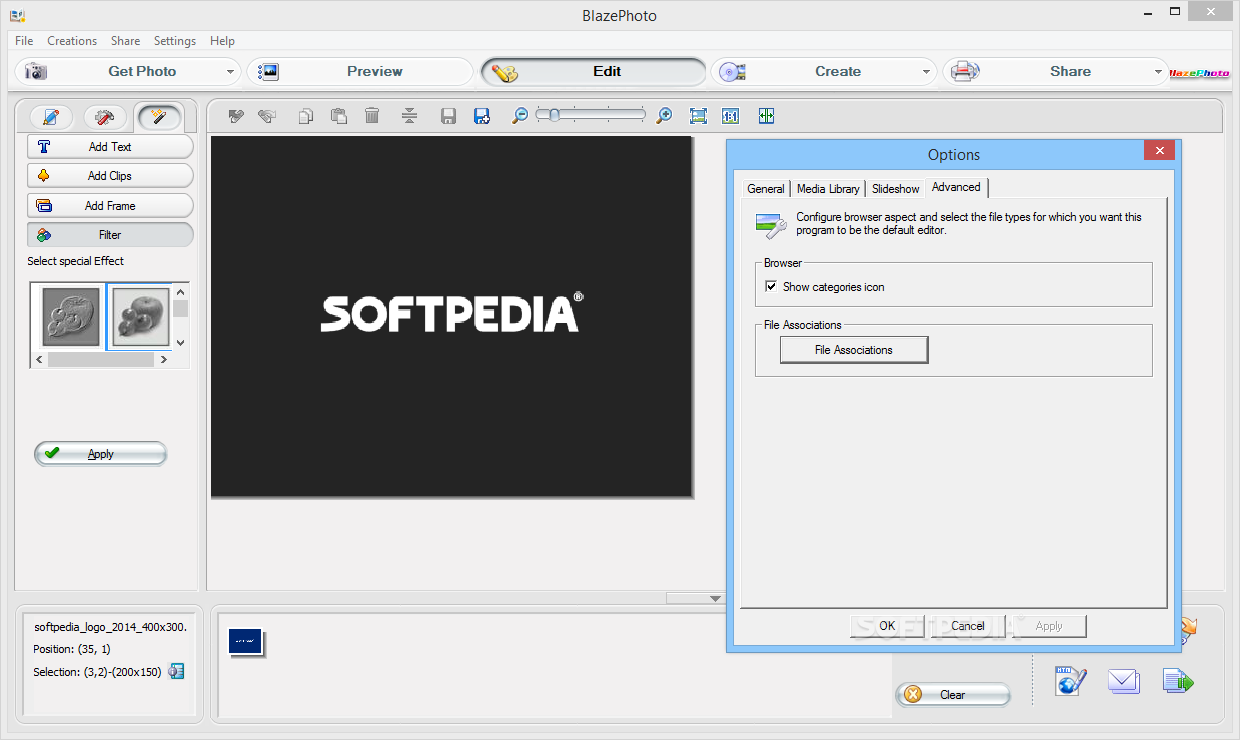Click the email envelope share icon
The width and height of the screenshot is (1240, 740).
1124,682
